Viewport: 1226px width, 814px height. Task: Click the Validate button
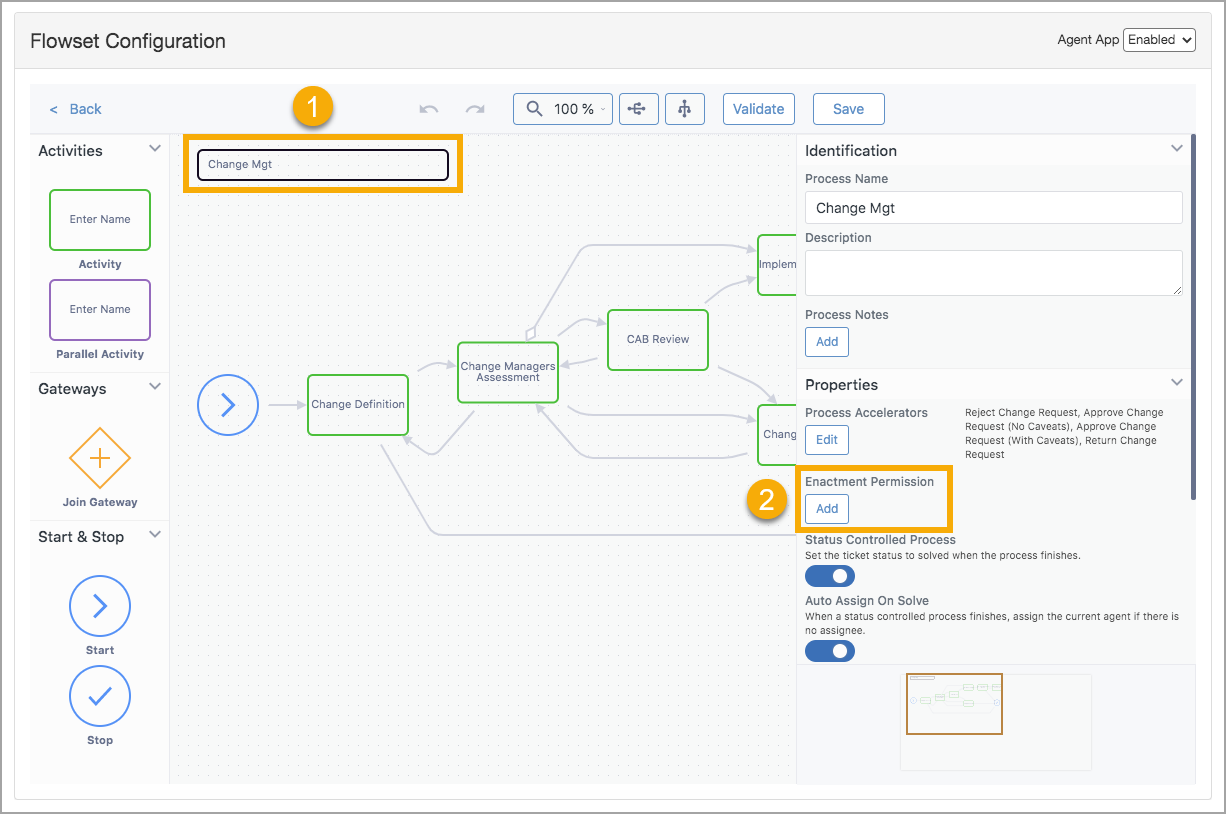point(759,109)
